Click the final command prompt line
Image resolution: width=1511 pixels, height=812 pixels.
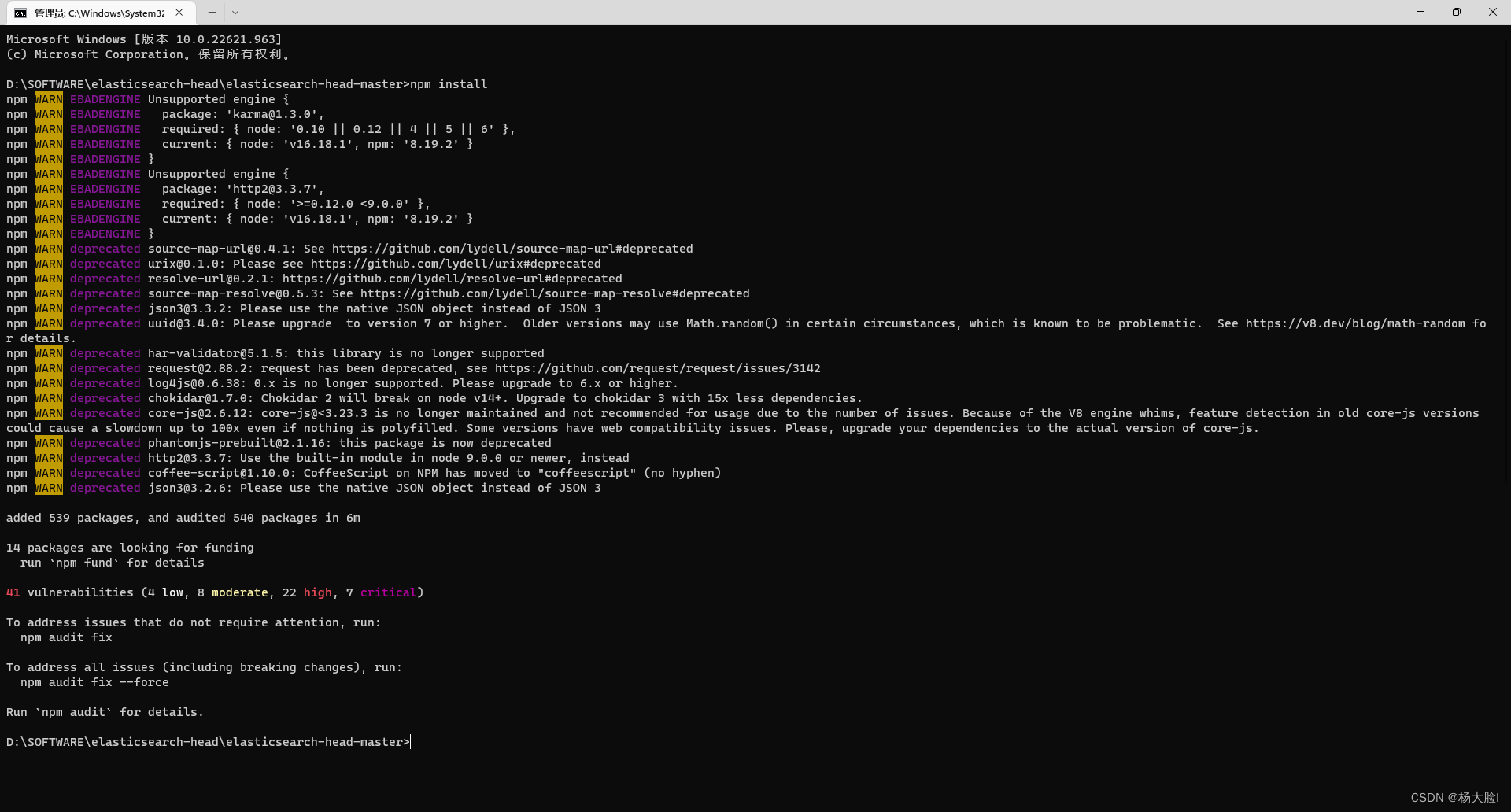[208, 742]
